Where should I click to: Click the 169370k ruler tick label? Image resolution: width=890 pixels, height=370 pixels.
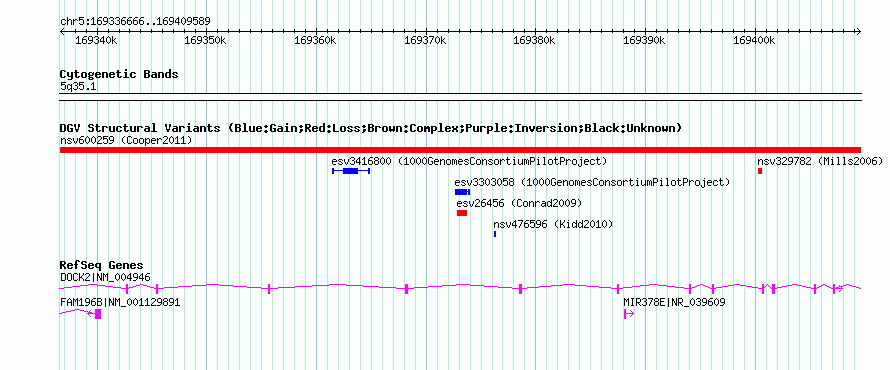coord(425,41)
